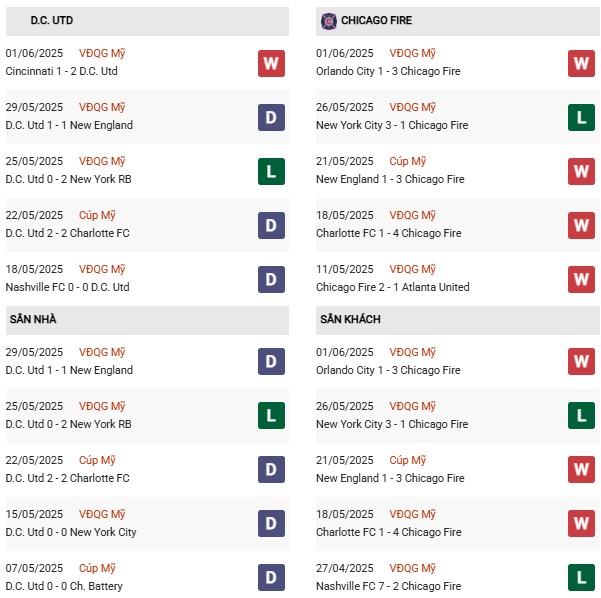Click the Chicago Fire team logo
Viewport: 601px width, 598px height.
pos(328,20)
